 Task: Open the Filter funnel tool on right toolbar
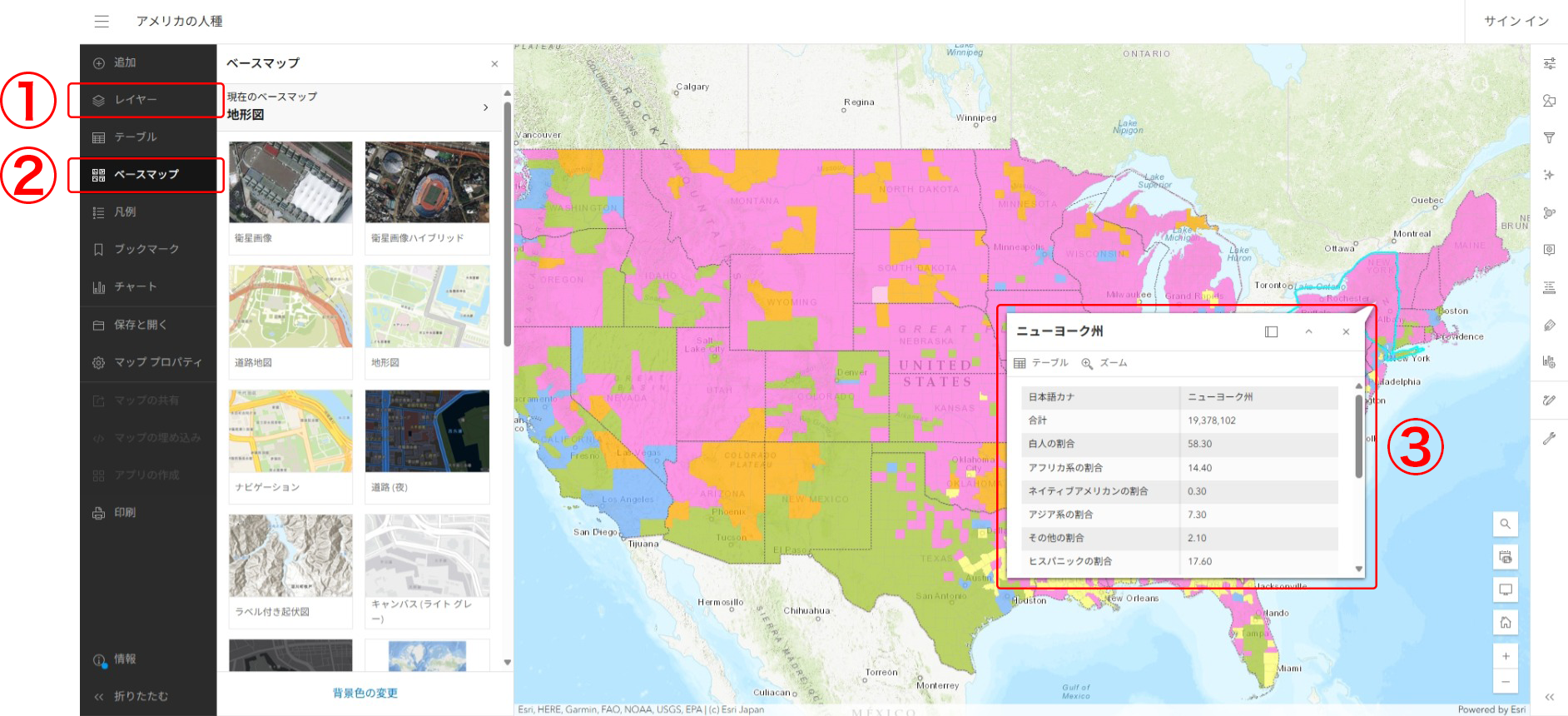point(1549,137)
